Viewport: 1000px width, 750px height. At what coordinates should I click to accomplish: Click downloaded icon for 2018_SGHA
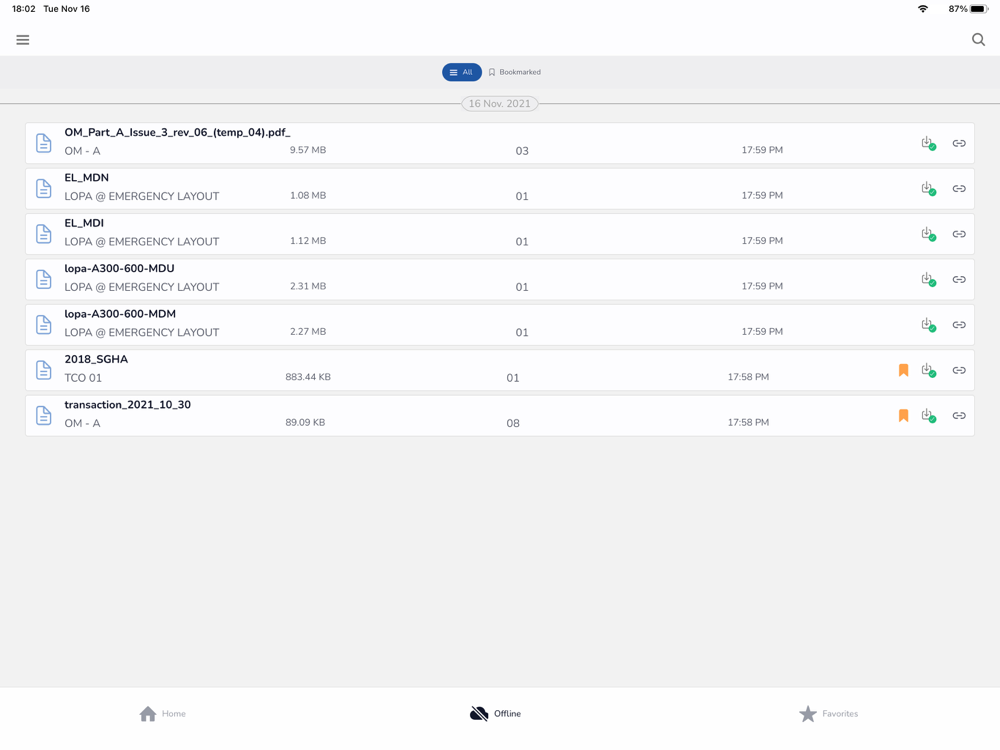pos(929,371)
